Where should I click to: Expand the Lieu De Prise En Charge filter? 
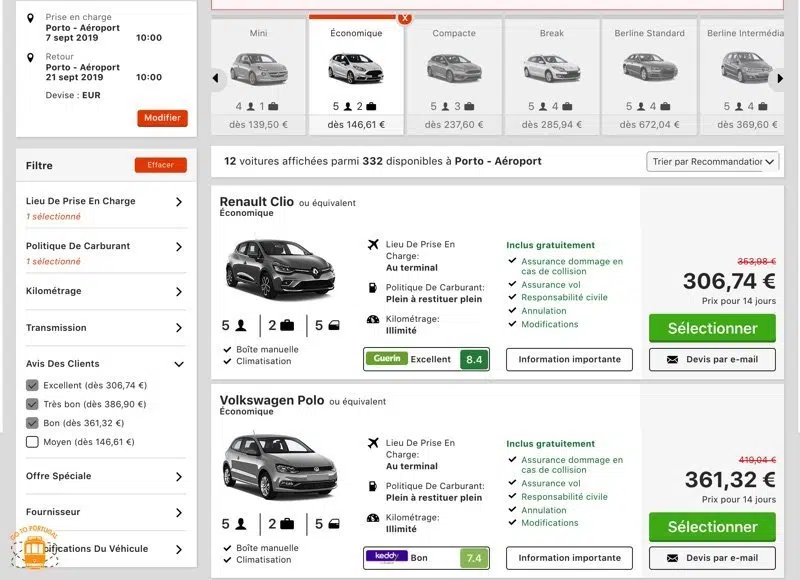[179, 202]
